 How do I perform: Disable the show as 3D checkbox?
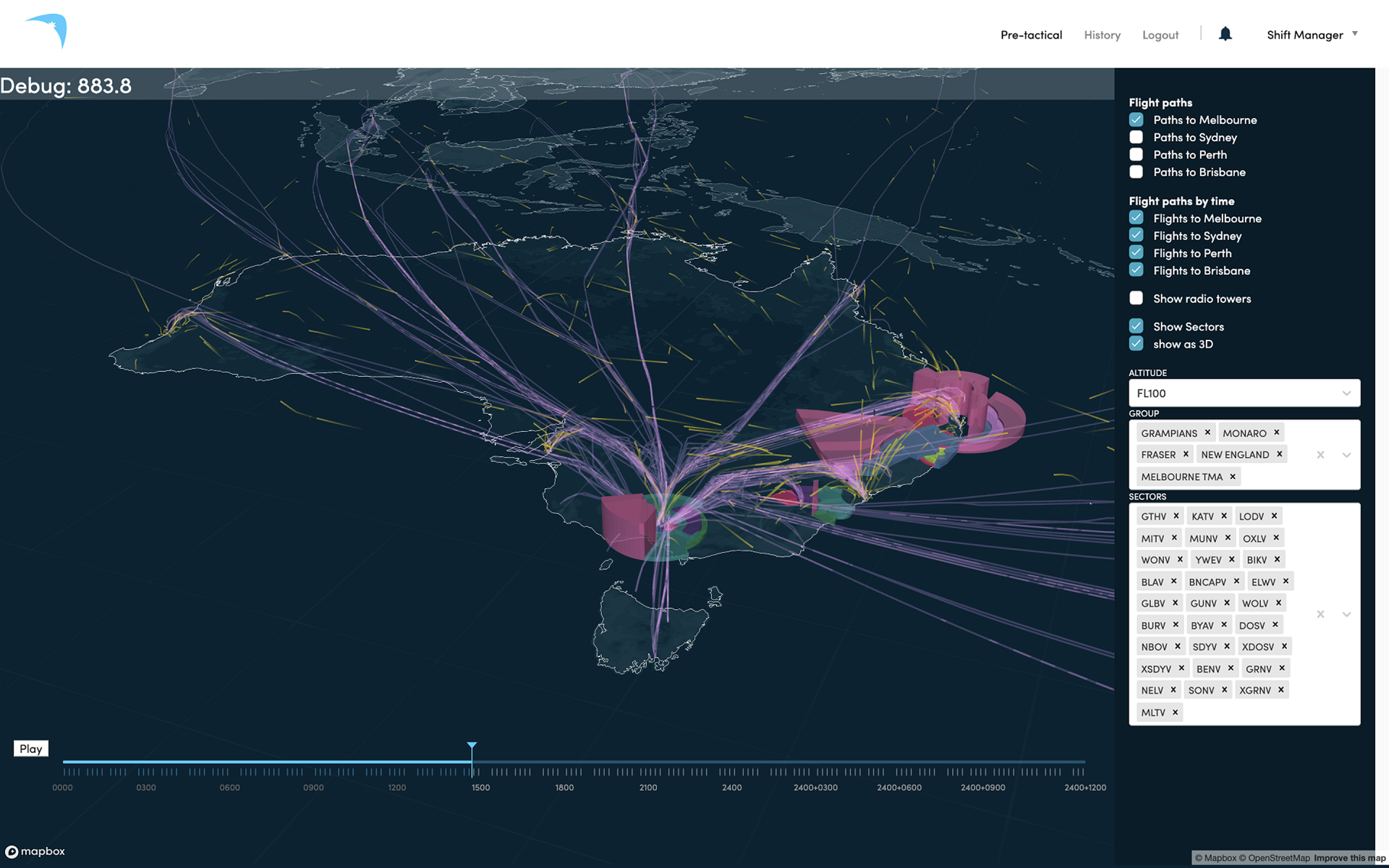tap(1137, 344)
